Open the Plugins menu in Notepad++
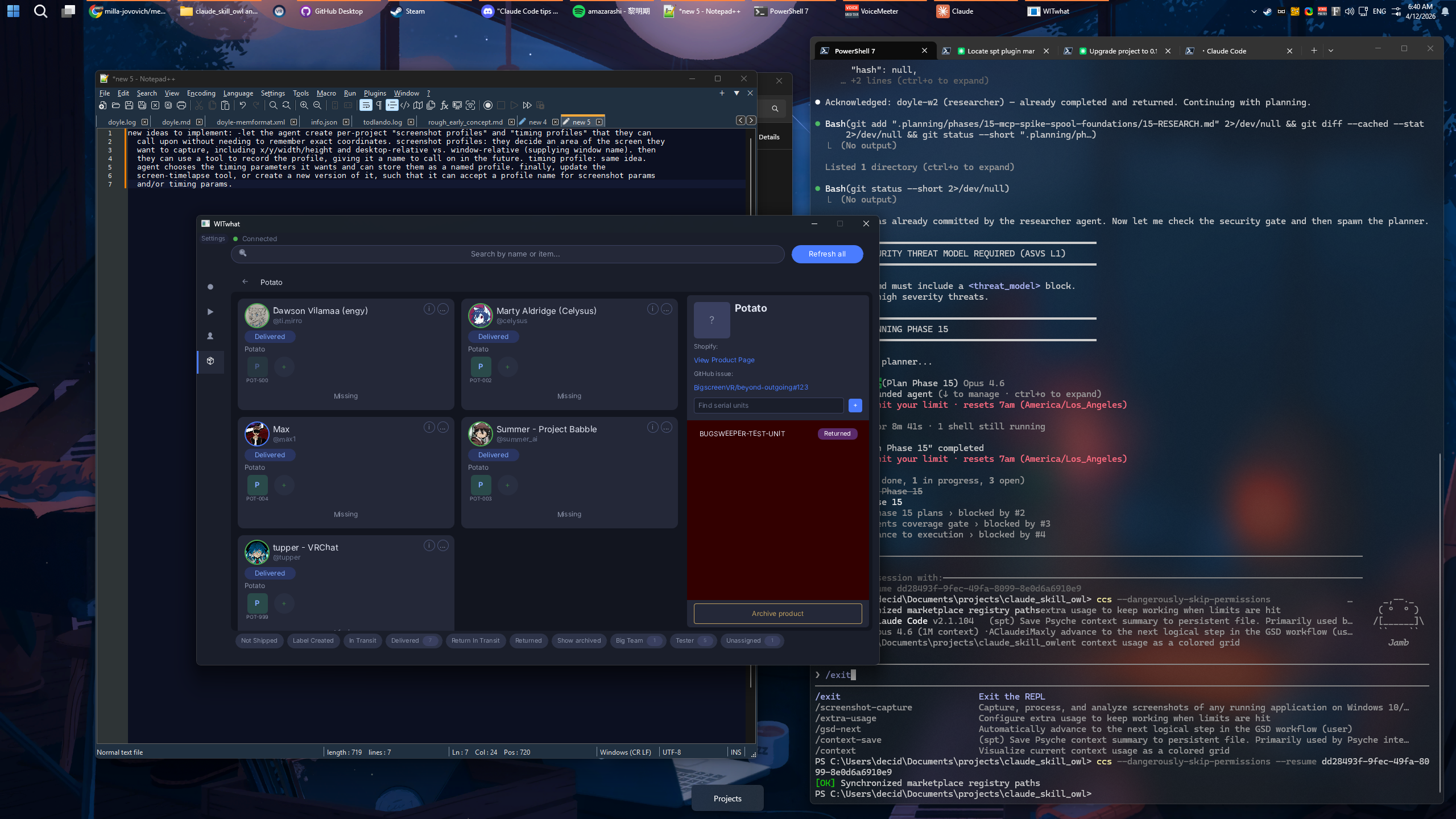The width and height of the screenshot is (1456, 819). point(375,93)
